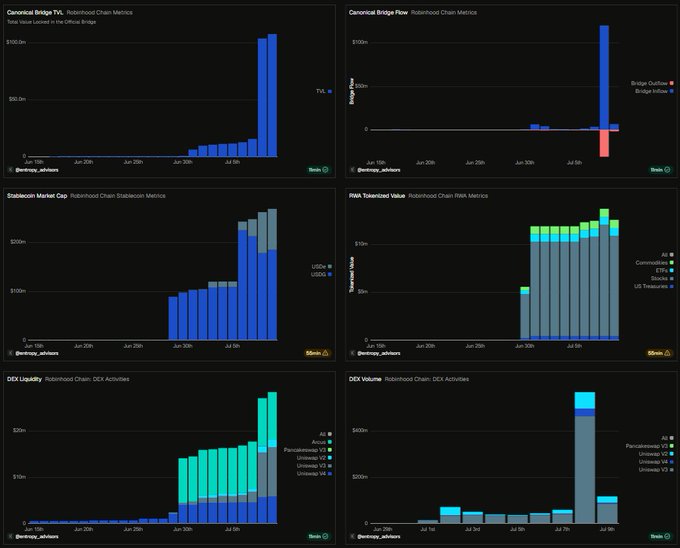Toggle USDG series in Stablecoin legend

pos(322,274)
